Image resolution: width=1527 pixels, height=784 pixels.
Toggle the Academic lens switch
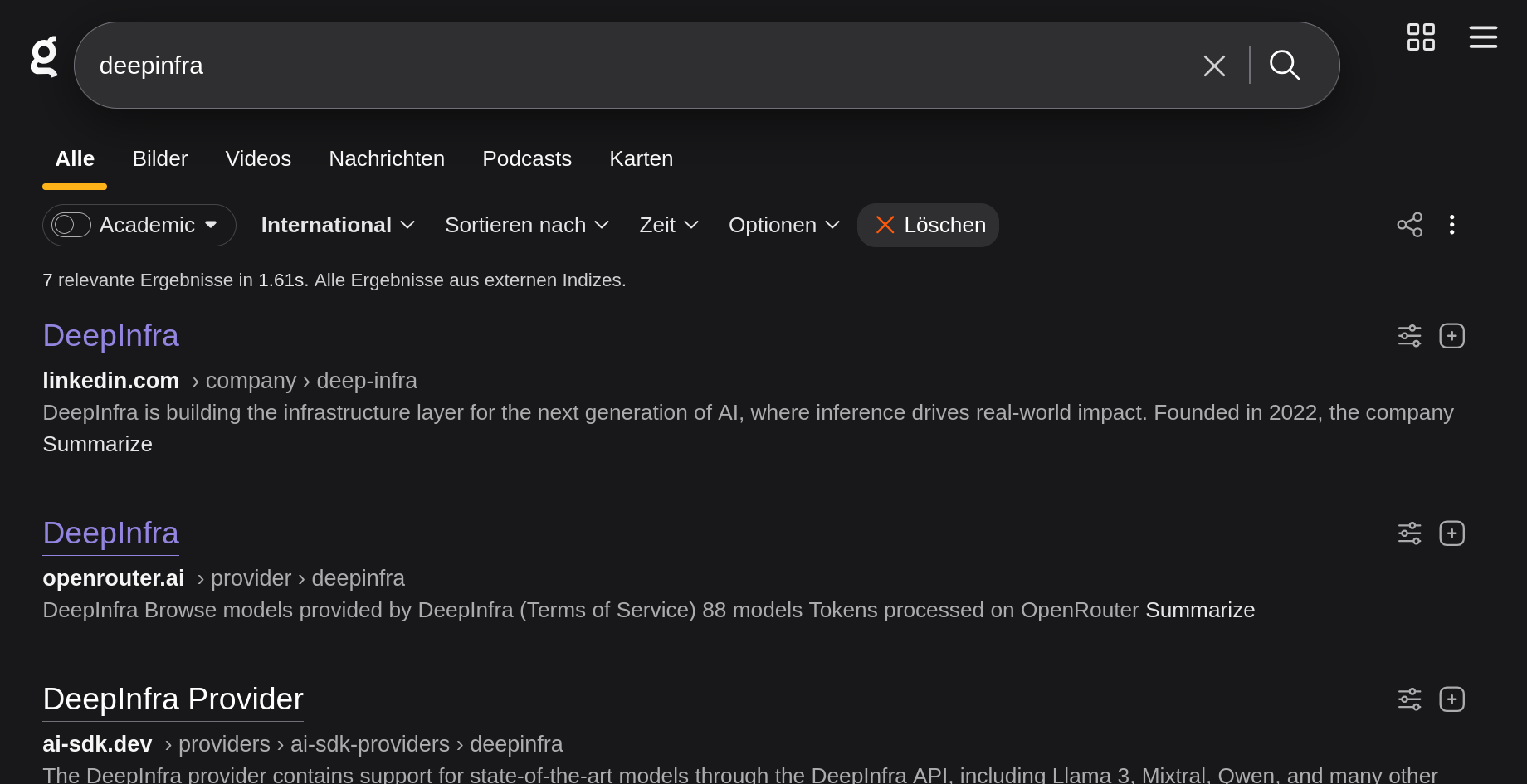coord(71,225)
